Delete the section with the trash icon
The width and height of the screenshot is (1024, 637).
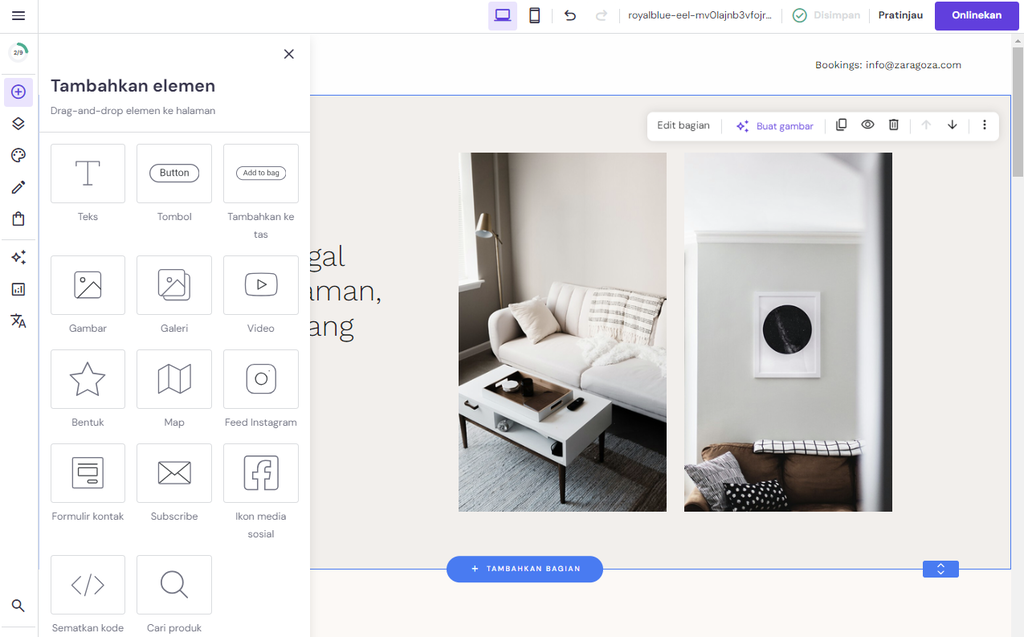(x=894, y=125)
